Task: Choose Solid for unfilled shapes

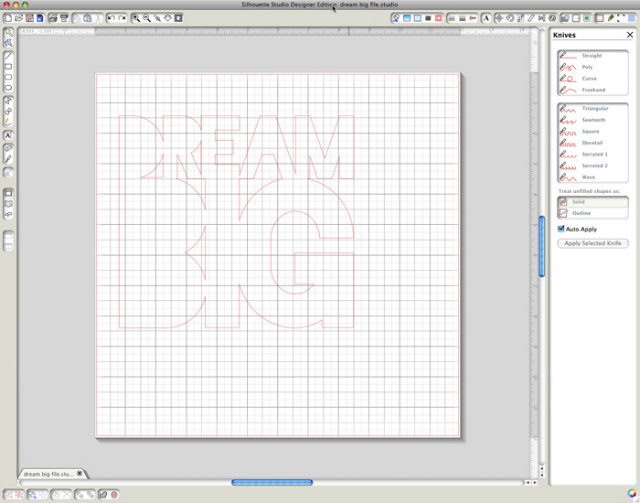Action: coord(593,202)
